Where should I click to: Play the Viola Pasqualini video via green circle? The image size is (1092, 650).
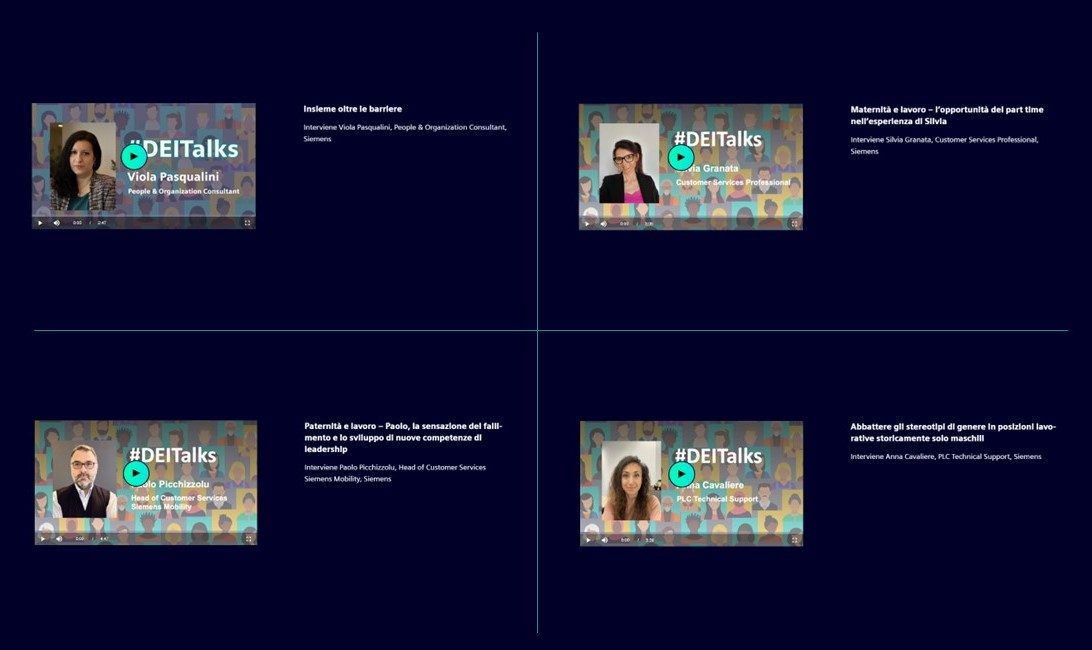pos(134,156)
